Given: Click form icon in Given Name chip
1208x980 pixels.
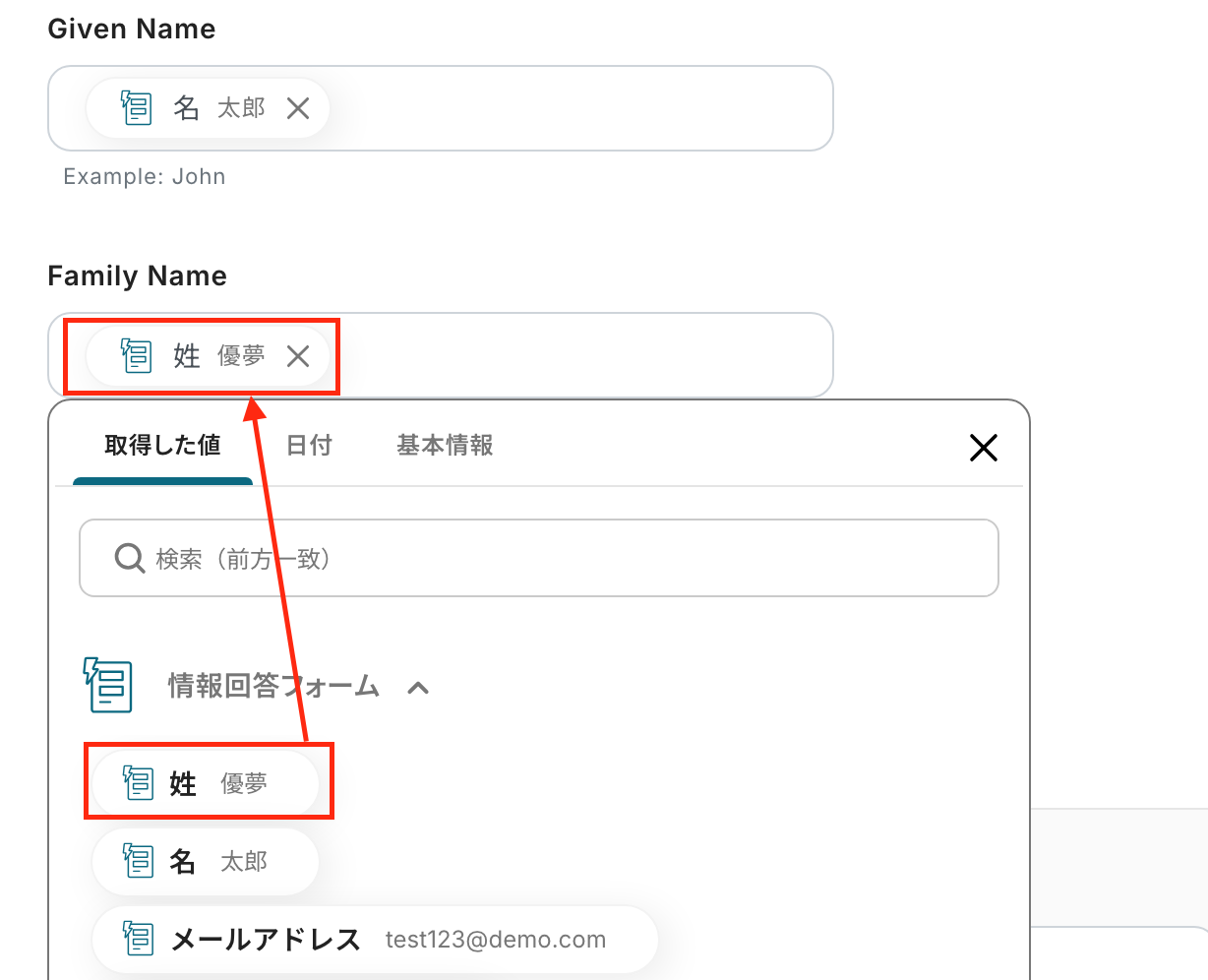Looking at the screenshot, I should pyautogui.click(x=136, y=108).
